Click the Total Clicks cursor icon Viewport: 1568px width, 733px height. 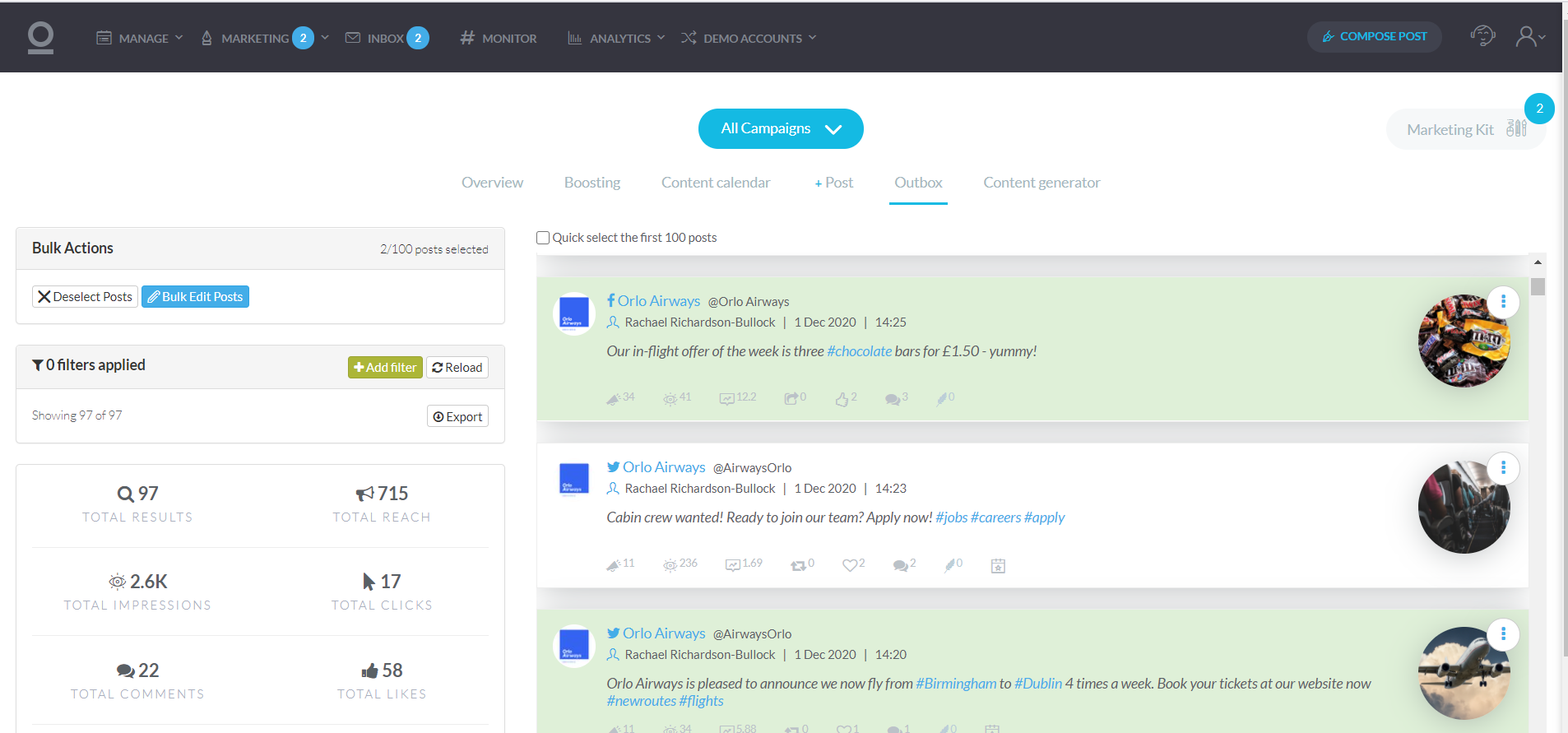[x=369, y=582]
